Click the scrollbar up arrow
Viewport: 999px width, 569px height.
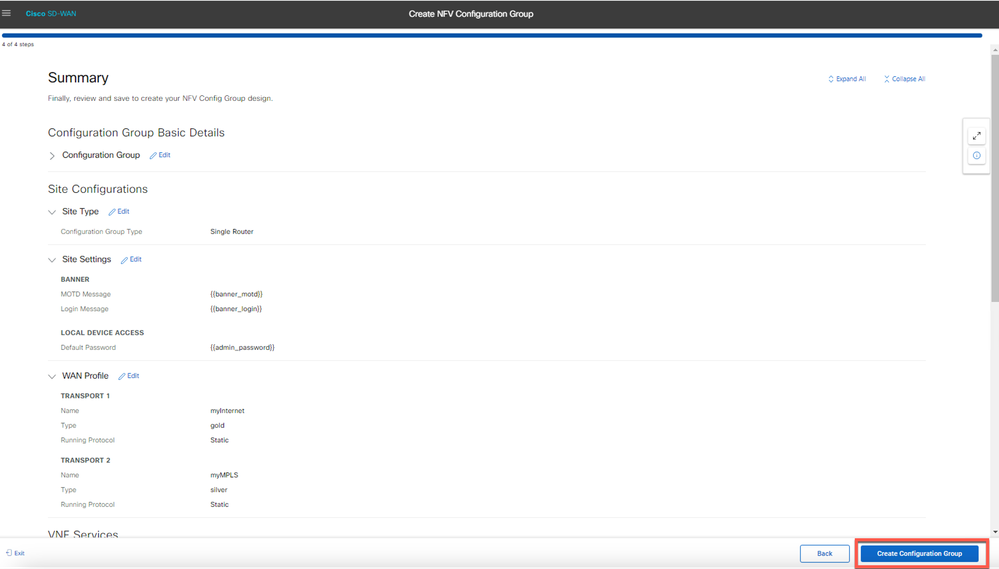[995, 49]
